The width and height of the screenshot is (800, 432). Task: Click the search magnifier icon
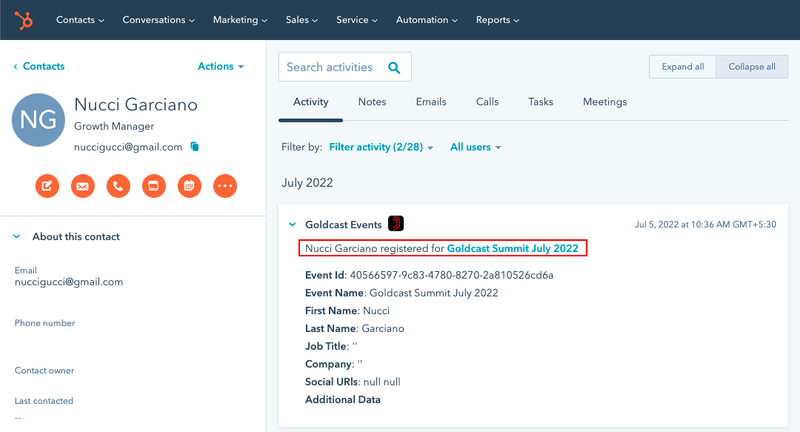pos(394,68)
